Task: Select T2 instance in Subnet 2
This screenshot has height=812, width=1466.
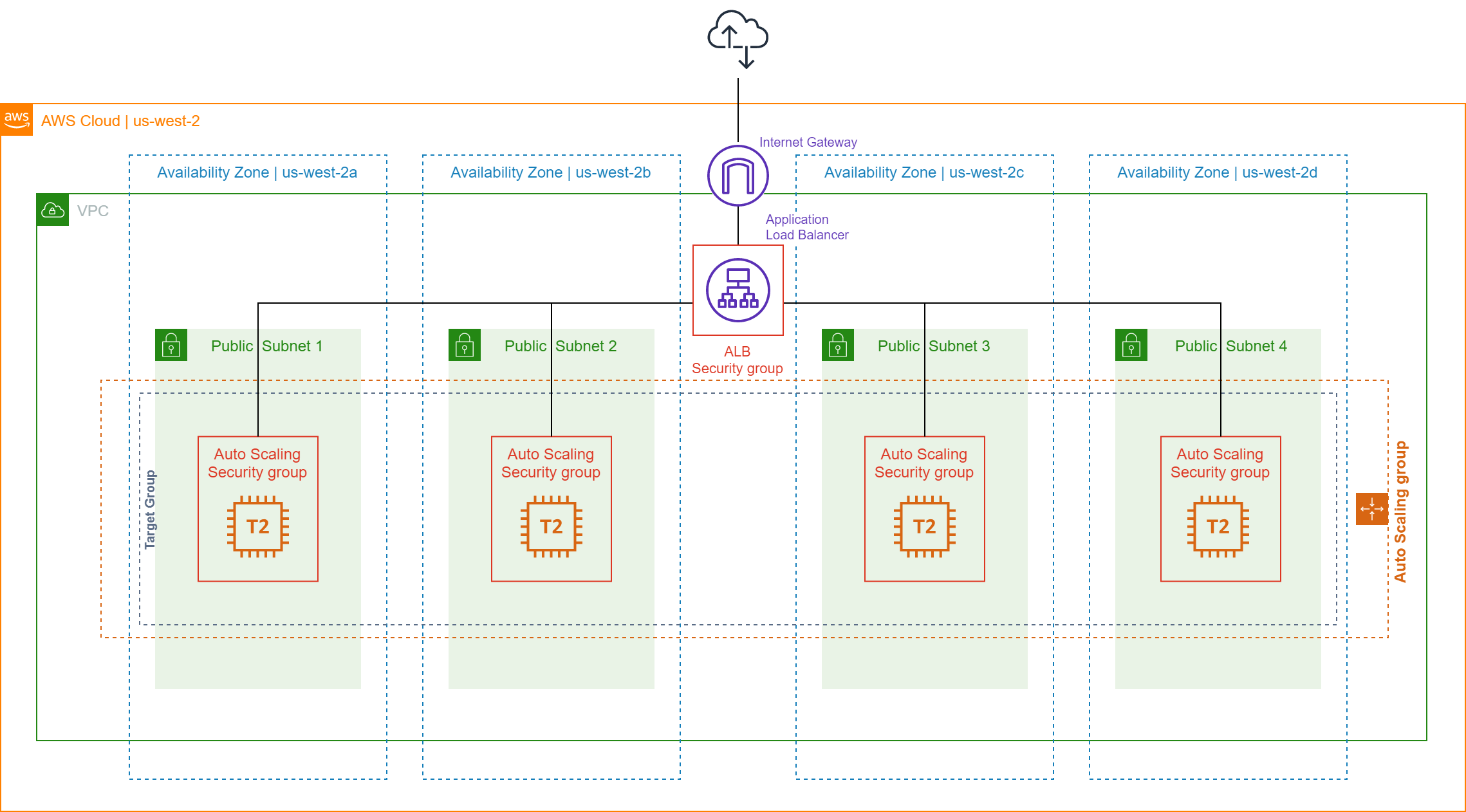Action: [552, 526]
